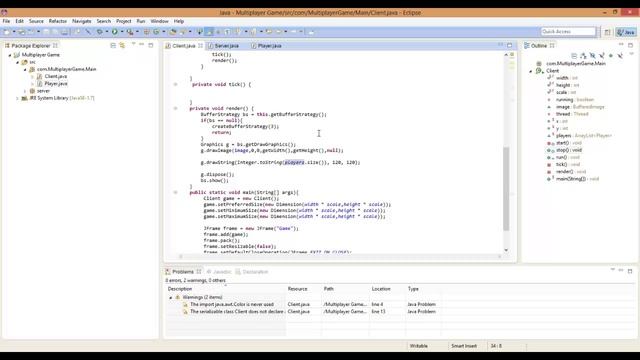The height and width of the screenshot is (360, 640).
Task: Expand the JRE System Library node
Action: tap(18, 98)
